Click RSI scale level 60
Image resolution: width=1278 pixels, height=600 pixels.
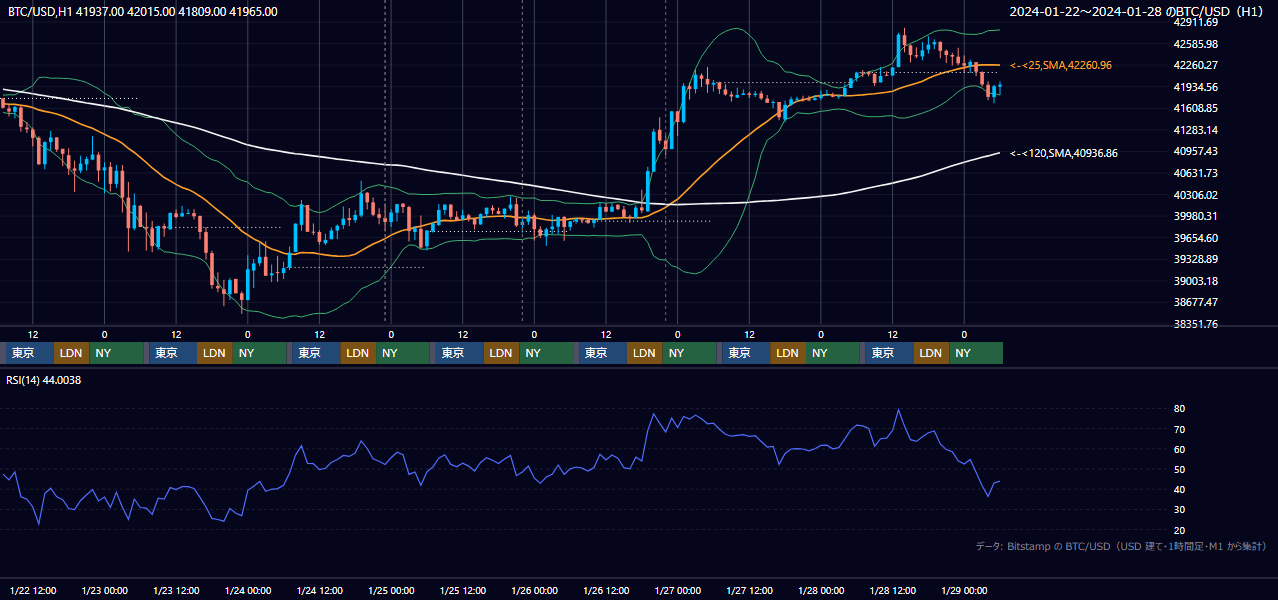[1179, 449]
